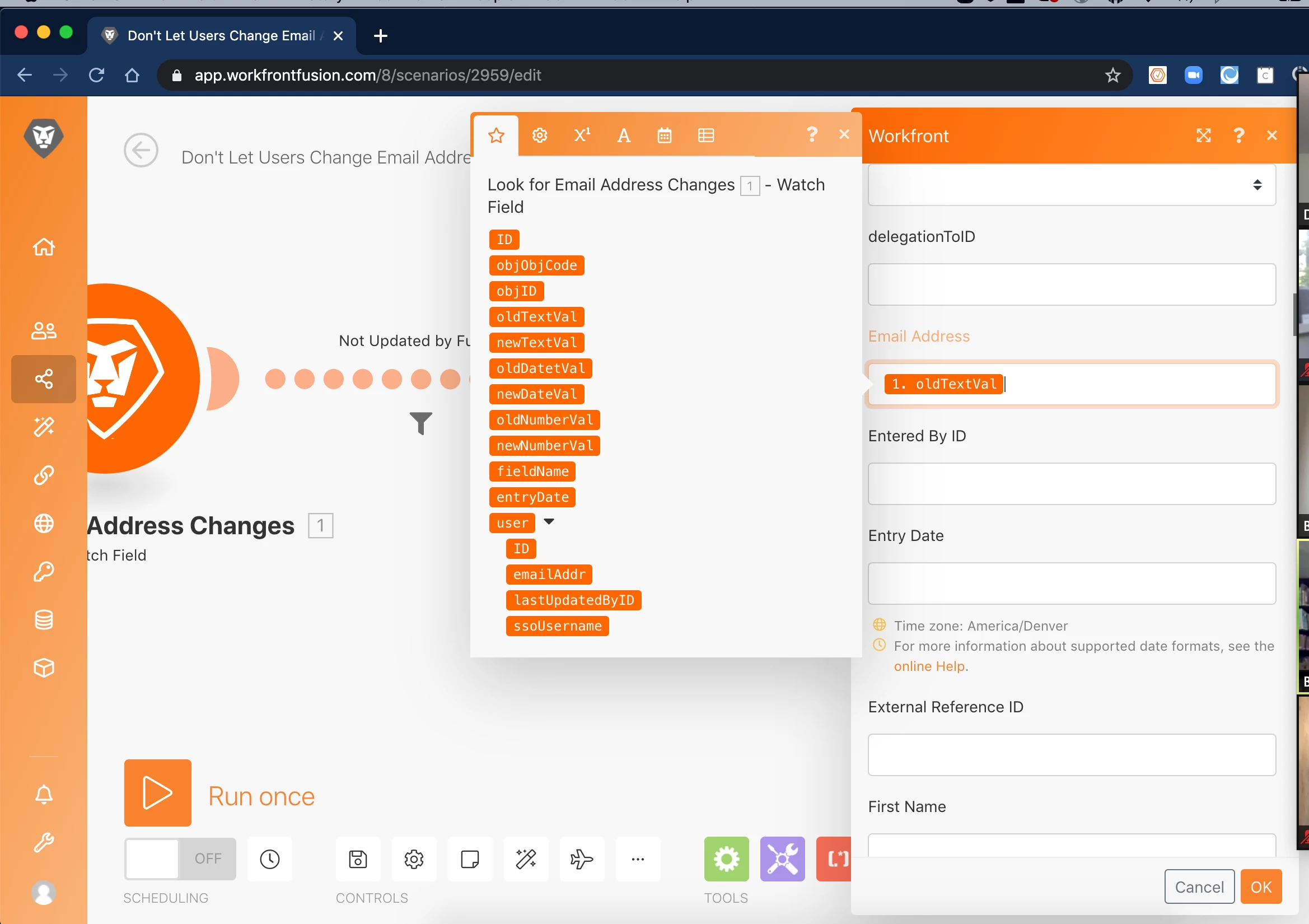The height and width of the screenshot is (924, 1309).
Task: Select the emailAddr pill under user
Action: (x=549, y=575)
